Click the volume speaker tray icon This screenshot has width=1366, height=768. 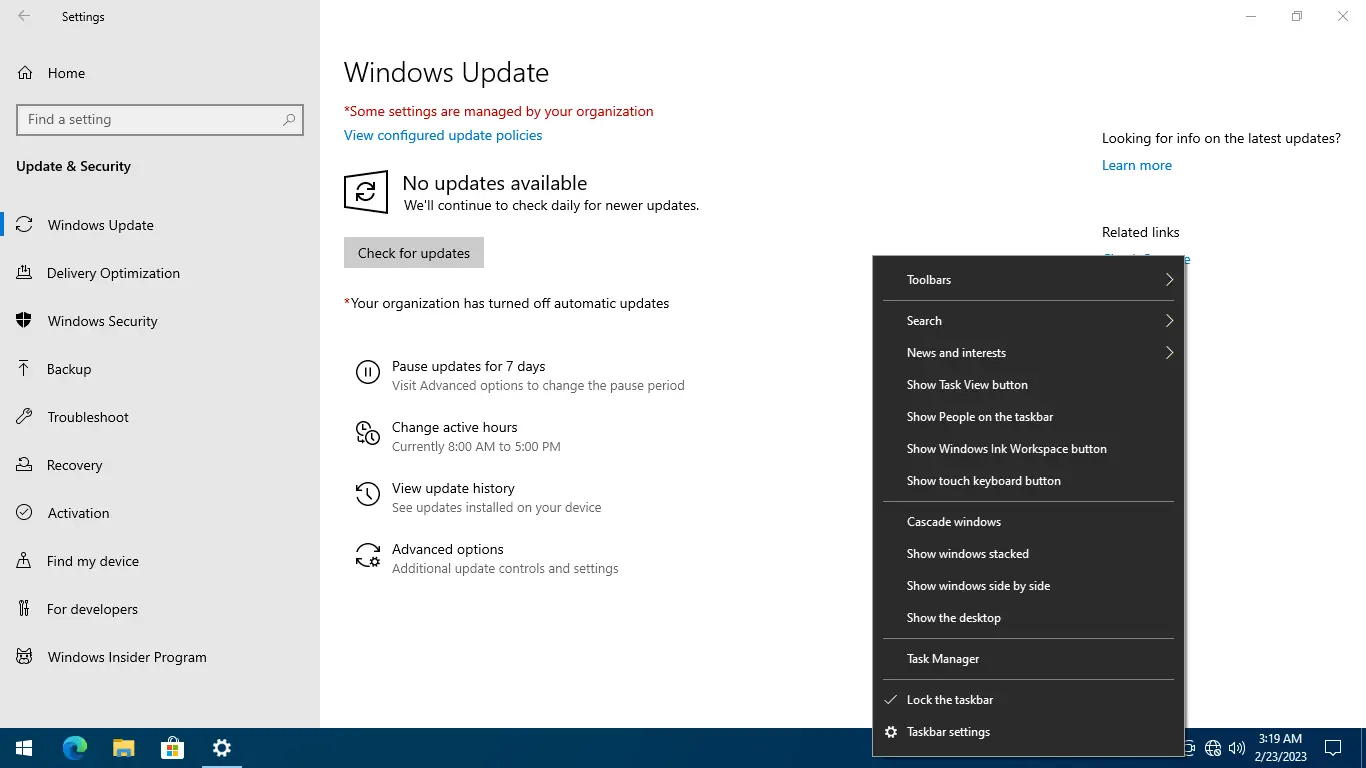coord(1237,748)
